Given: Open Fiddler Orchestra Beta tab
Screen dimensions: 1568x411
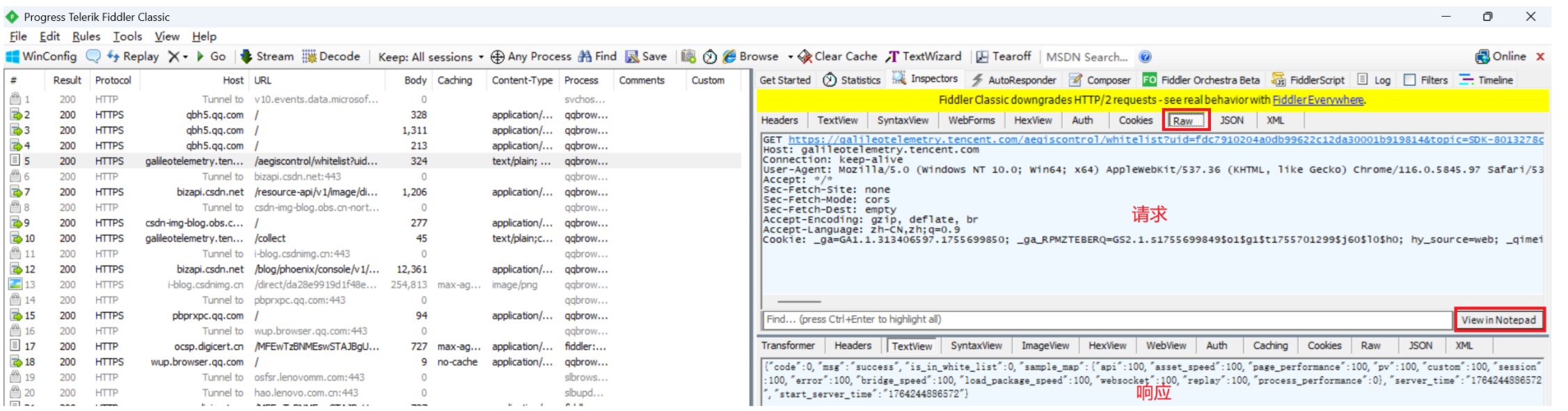Looking at the screenshot, I should pyautogui.click(x=1201, y=80).
